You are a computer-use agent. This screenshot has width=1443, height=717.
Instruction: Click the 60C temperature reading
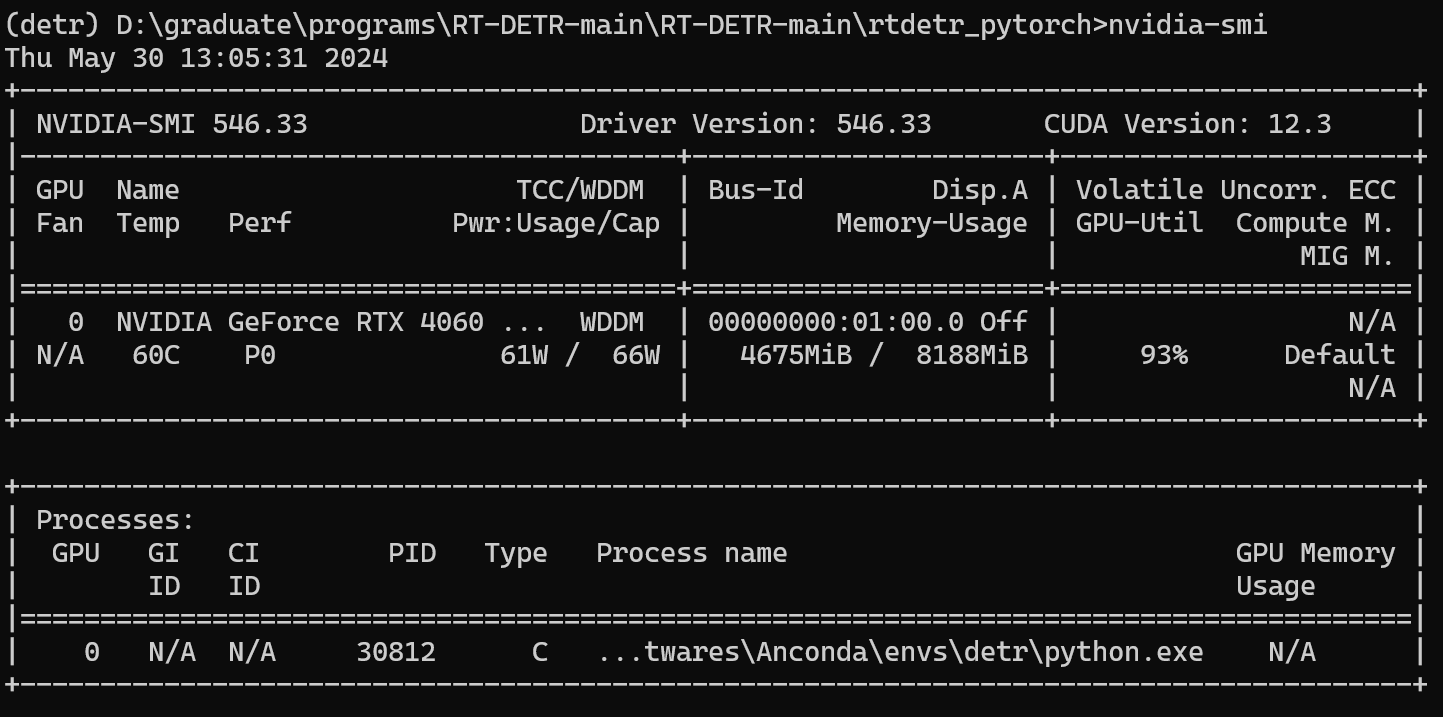pos(156,355)
